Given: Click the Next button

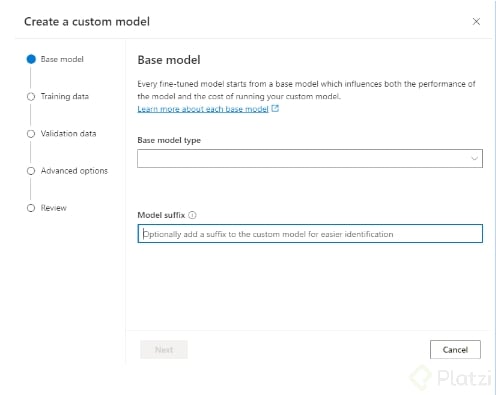Looking at the screenshot, I should pyautogui.click(x=164, y=350).
